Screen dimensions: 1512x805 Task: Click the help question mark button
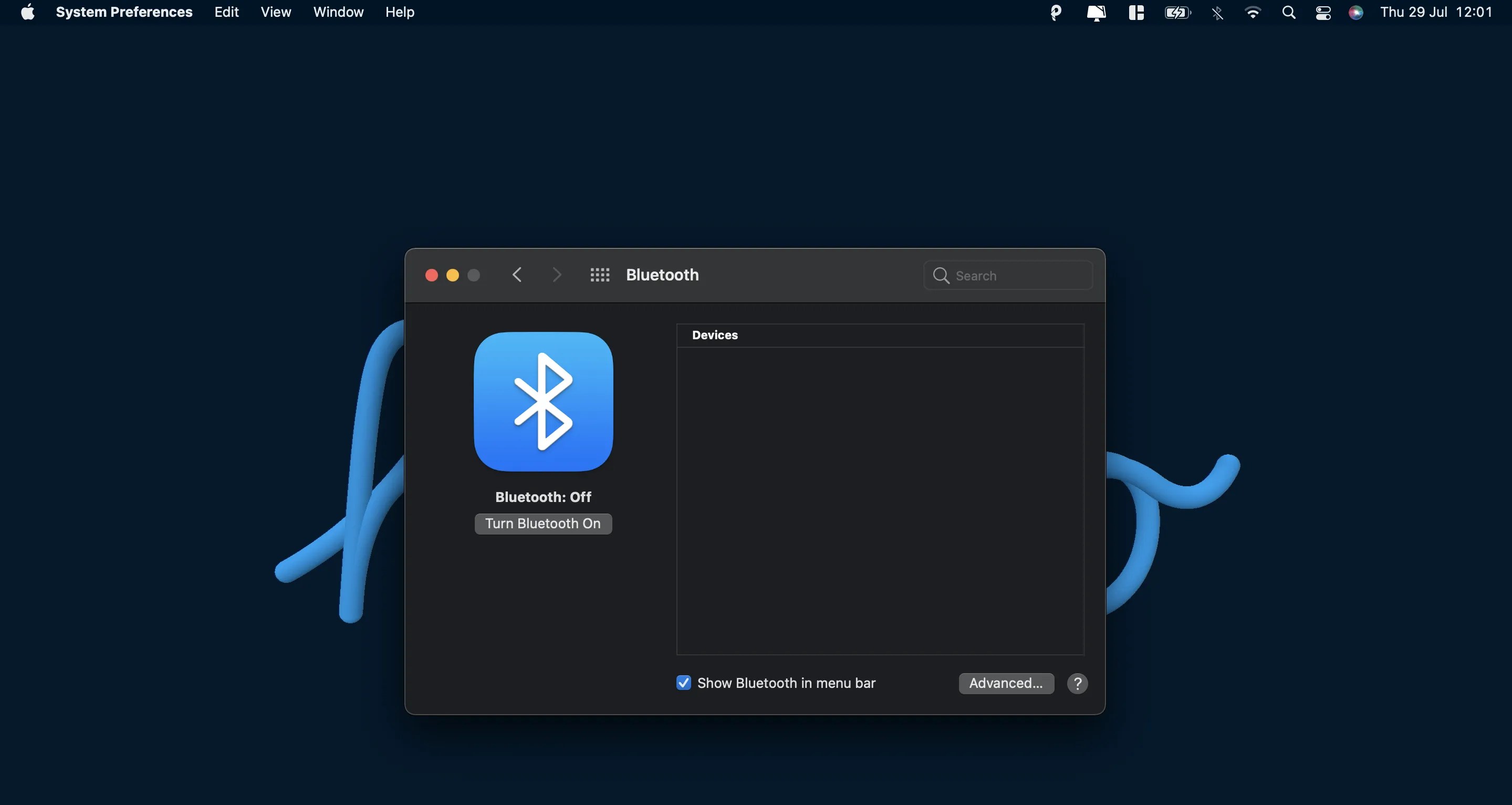[1077, 683]
